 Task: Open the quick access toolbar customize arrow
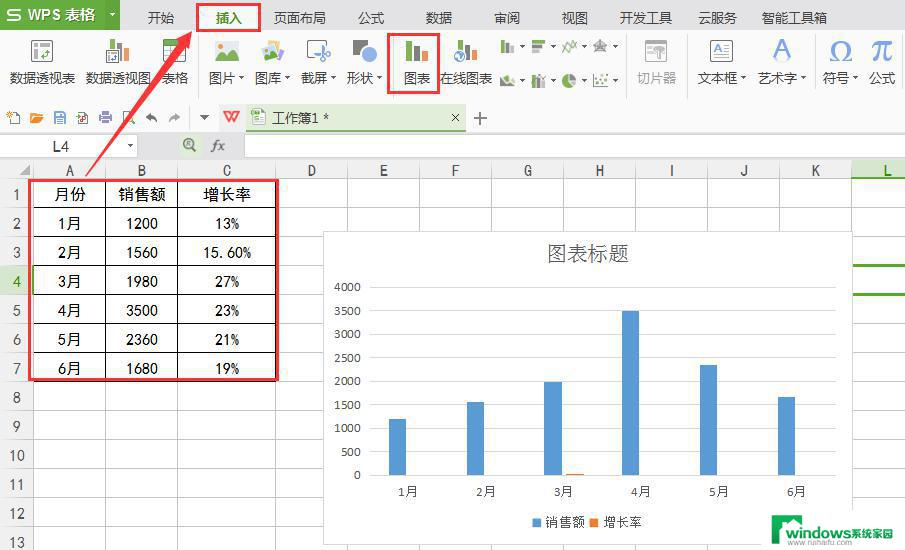tap(204, 118)
